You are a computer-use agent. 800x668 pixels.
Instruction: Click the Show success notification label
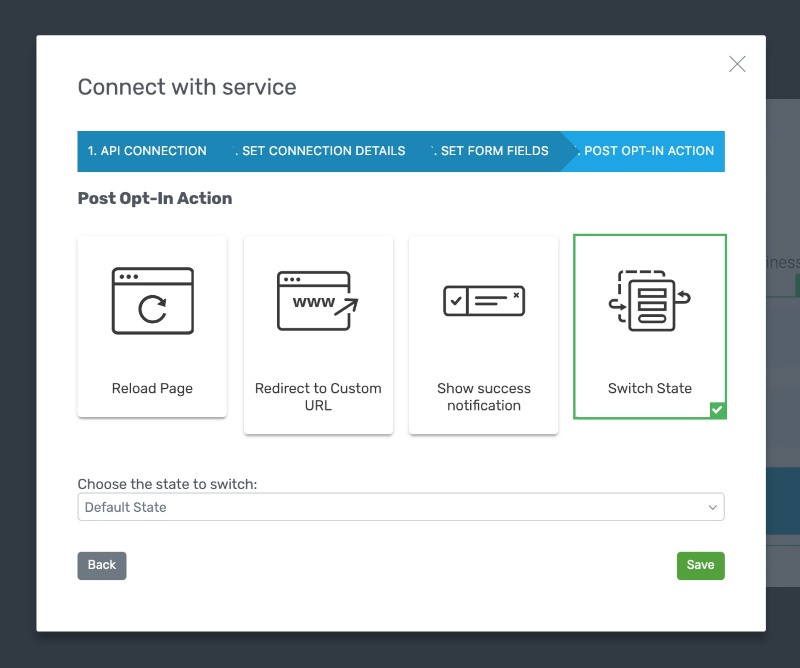click(484, 397)
